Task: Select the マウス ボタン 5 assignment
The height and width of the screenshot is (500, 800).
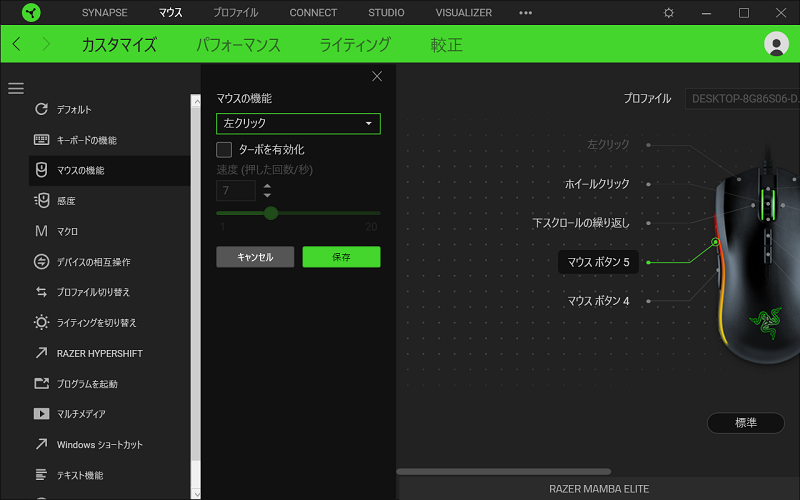Action: 598,262
